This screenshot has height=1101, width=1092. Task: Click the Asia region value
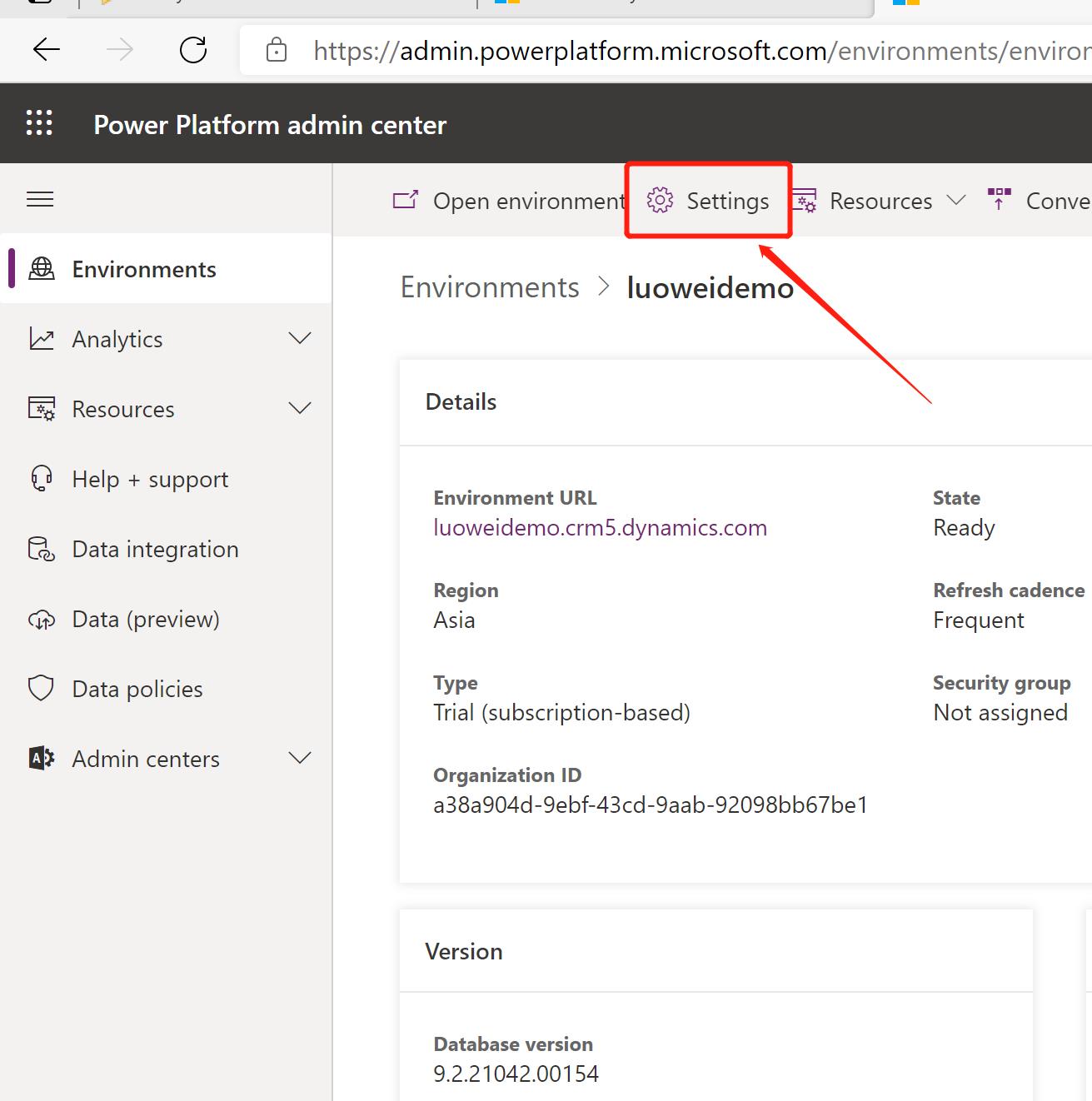point(454,620)
